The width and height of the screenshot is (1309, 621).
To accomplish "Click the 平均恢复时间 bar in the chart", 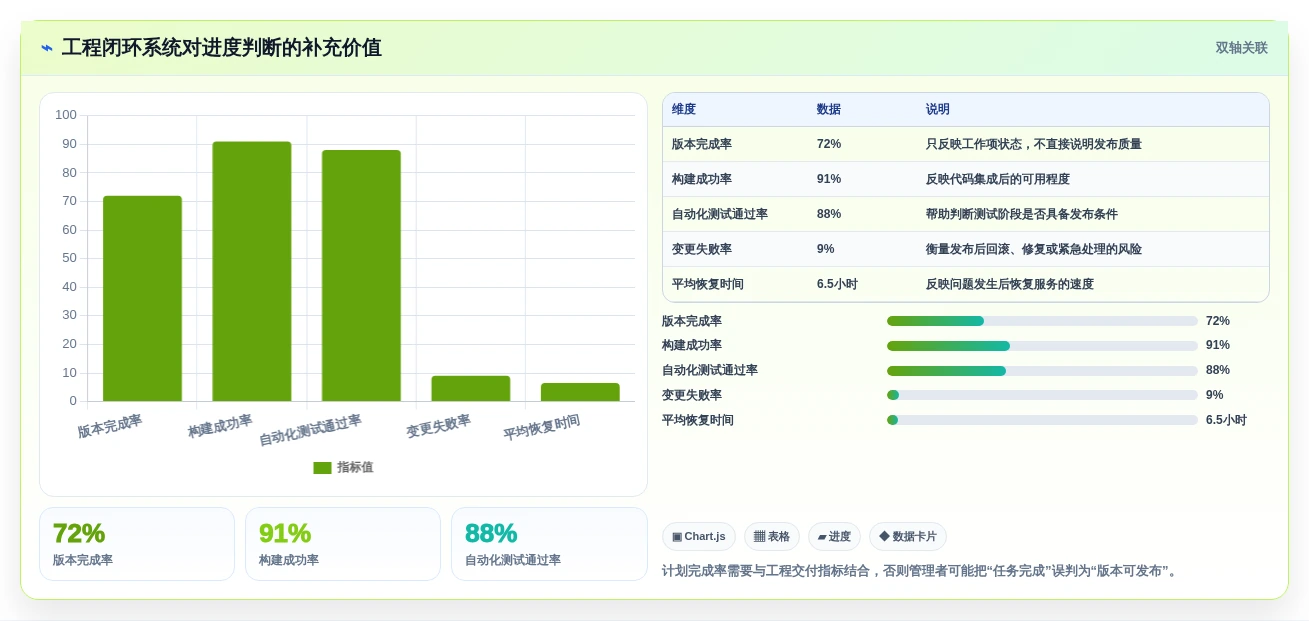I will [580, 392].
